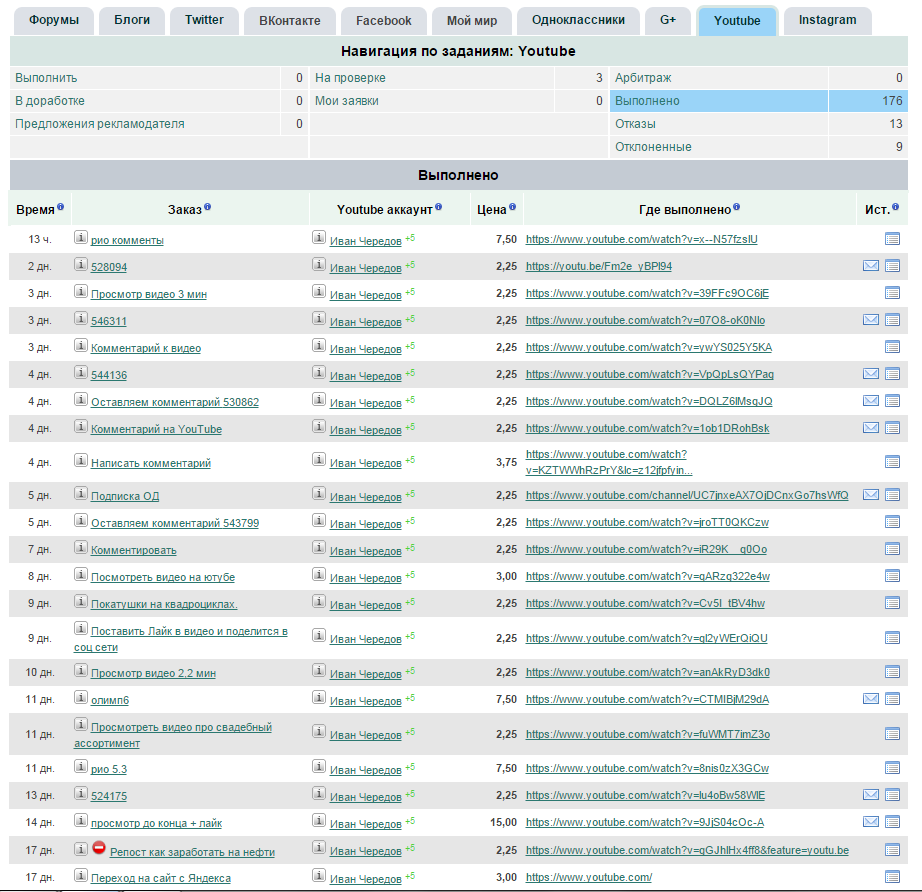Click help dot next to Youtube аккаунт header
This screenshot has height=892, width=922.
click(x=439, y=207)
